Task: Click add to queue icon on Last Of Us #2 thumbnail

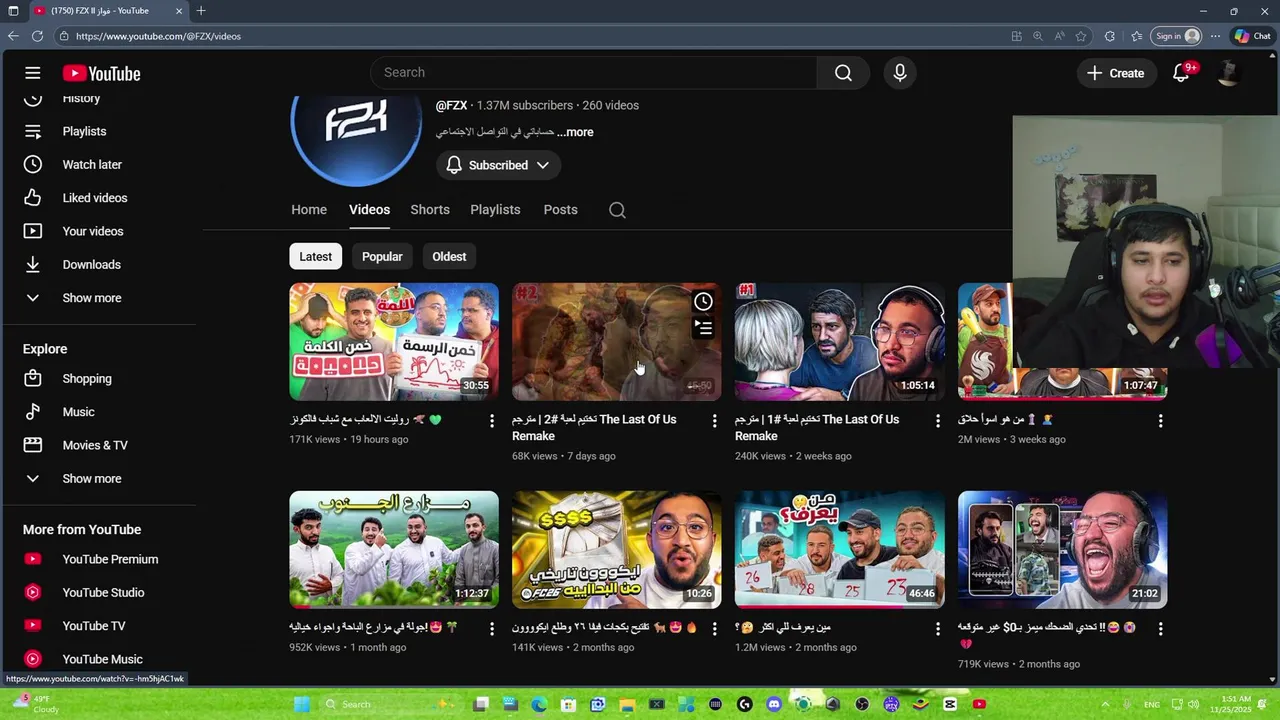Action: pyautogui.click(x=703, y=326)
